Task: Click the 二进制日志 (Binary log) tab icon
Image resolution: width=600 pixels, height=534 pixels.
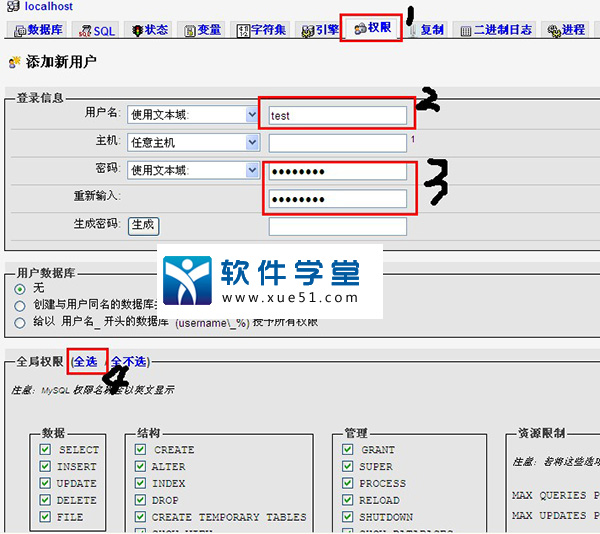Action: point(466,31)
